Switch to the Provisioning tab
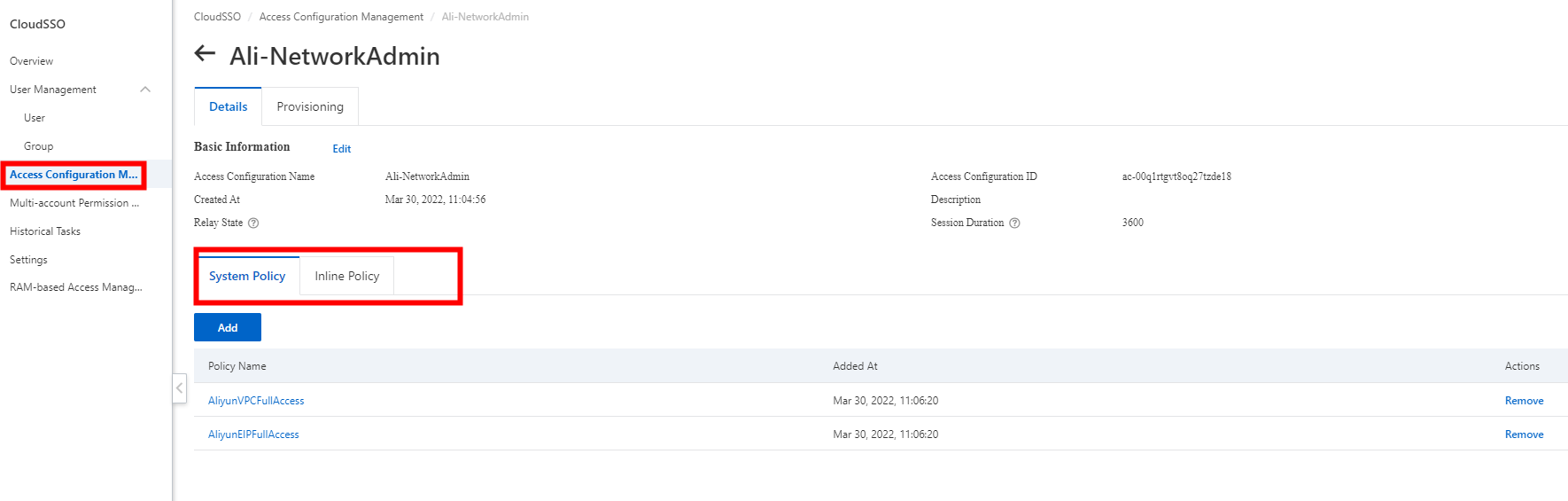1568x501 pixels. pyautogui.click(x=310, y=106)
